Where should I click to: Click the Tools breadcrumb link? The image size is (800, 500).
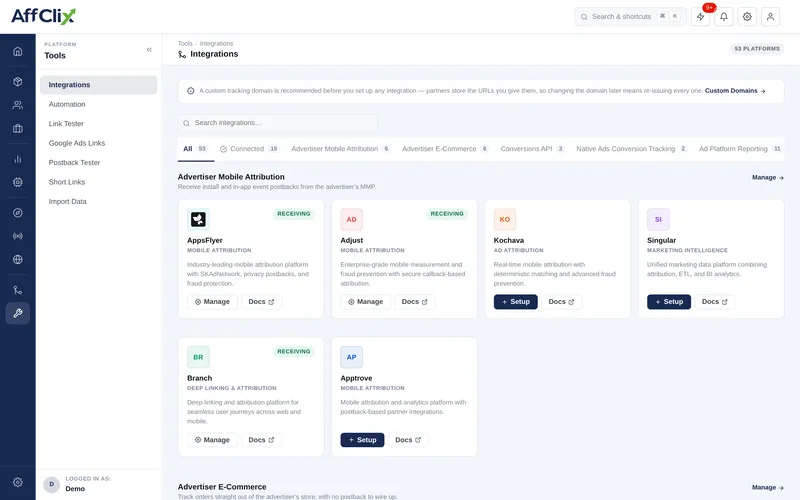coord(185,43)
